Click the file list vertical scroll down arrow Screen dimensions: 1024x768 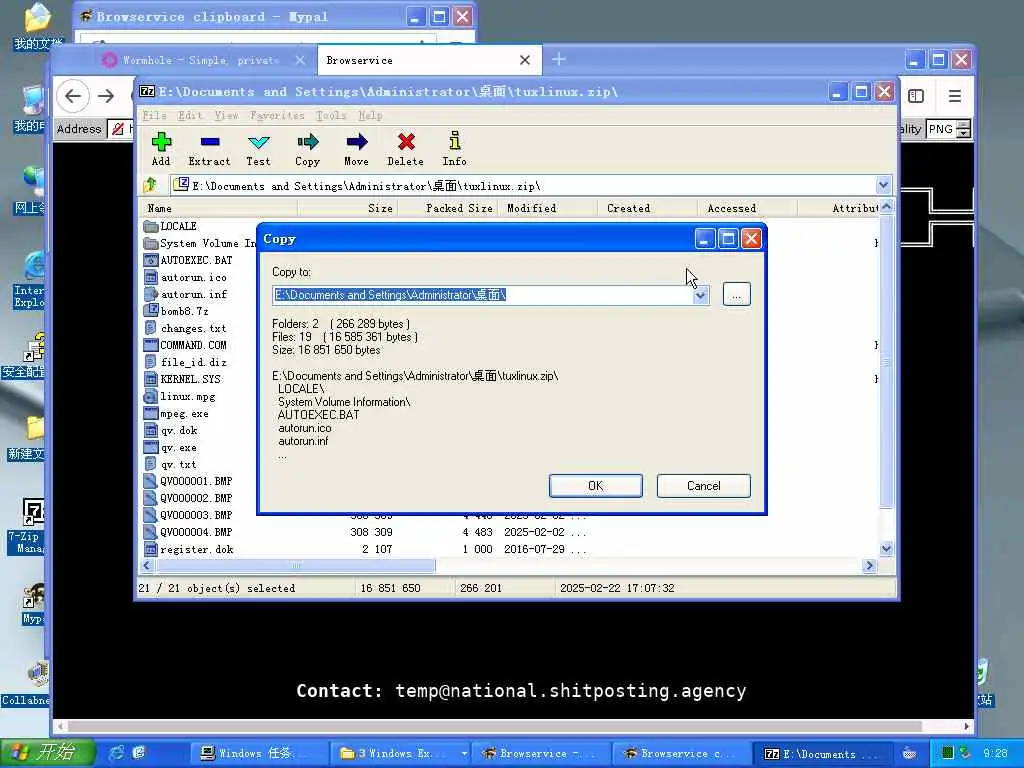(x=886, y=549)
